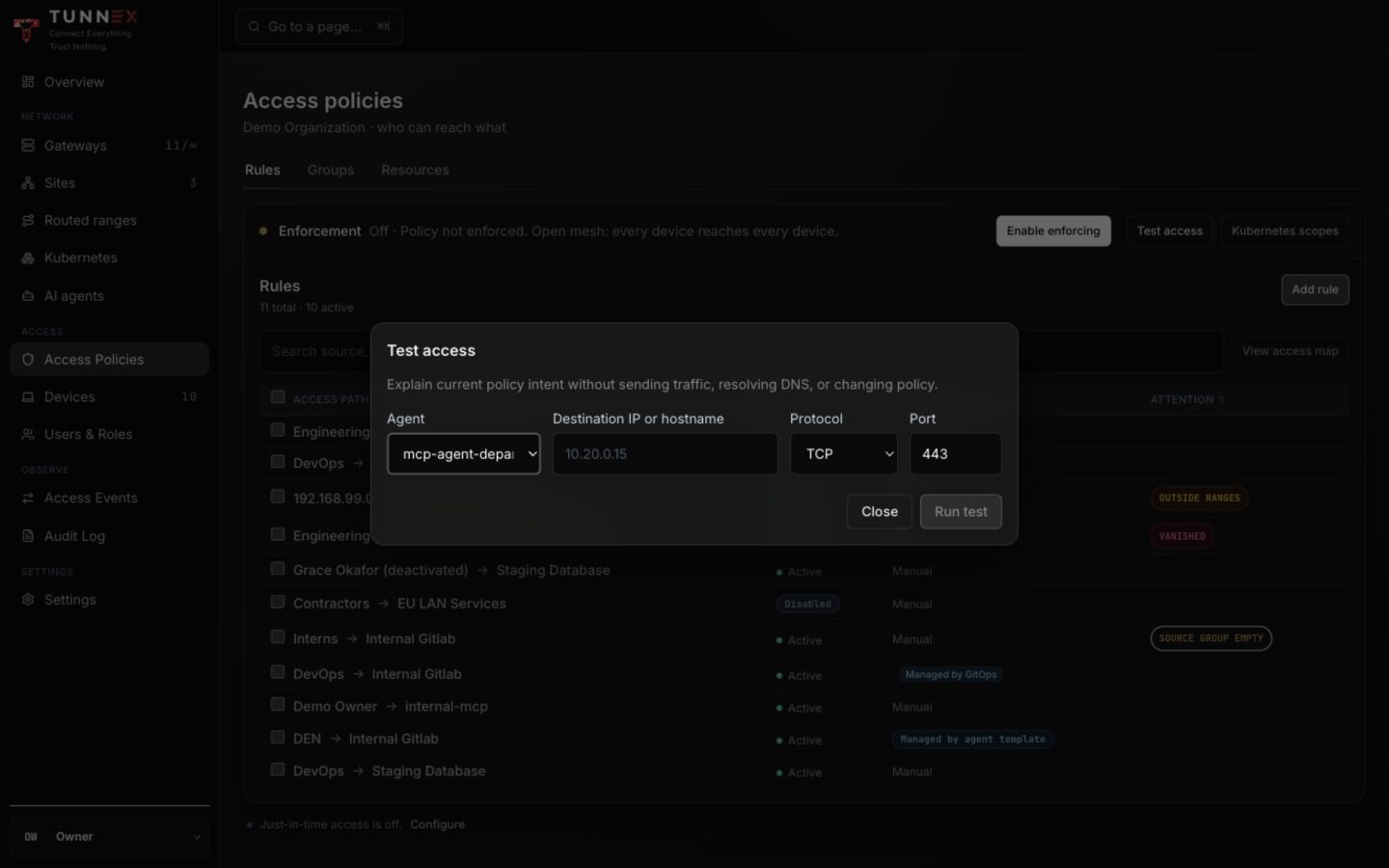This screenshot has width=1389, height=868.
Task: Click the Settings gear icon
Action: click(x=28, y=600)
